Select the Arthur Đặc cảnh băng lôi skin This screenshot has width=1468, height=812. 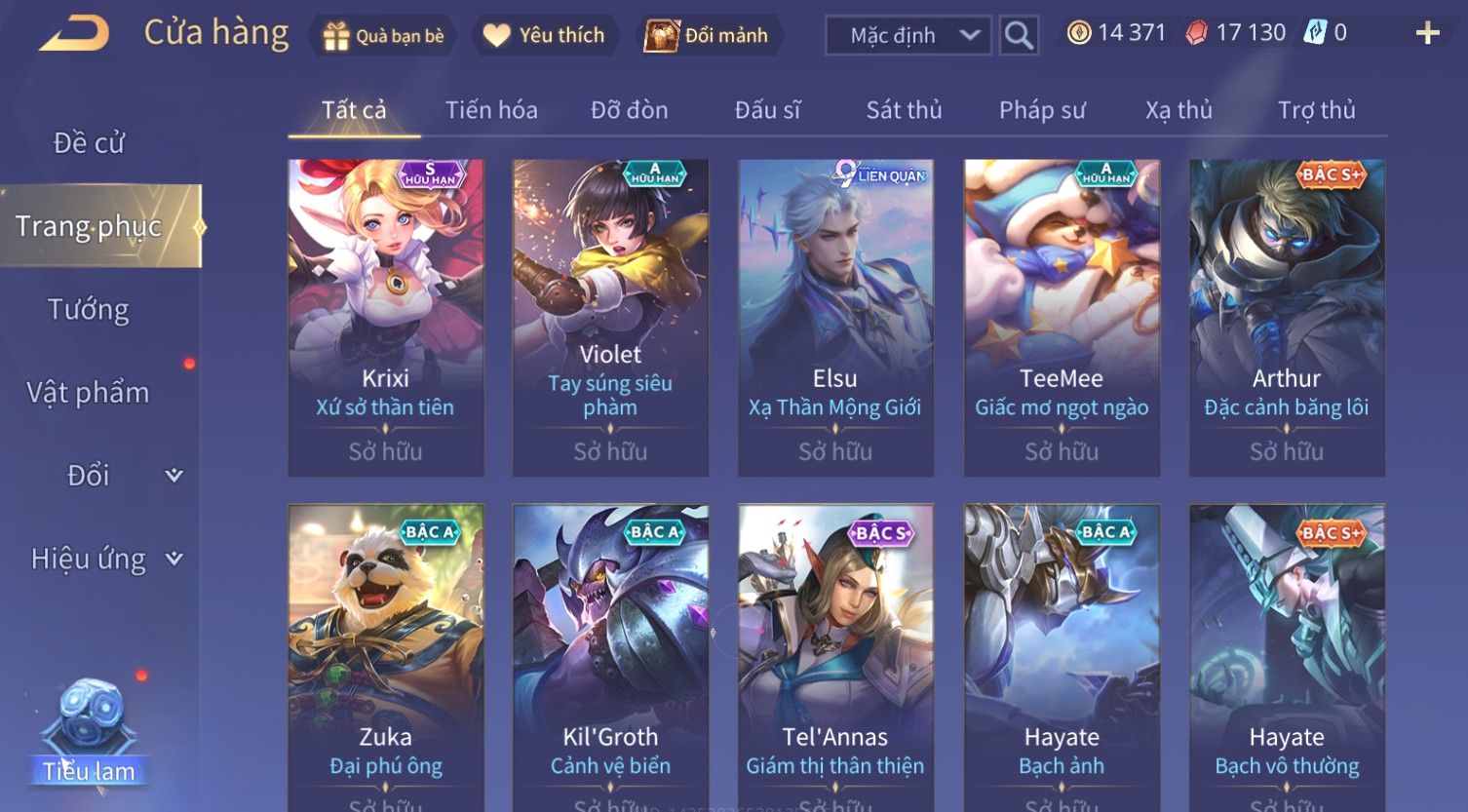[1287, 318]
